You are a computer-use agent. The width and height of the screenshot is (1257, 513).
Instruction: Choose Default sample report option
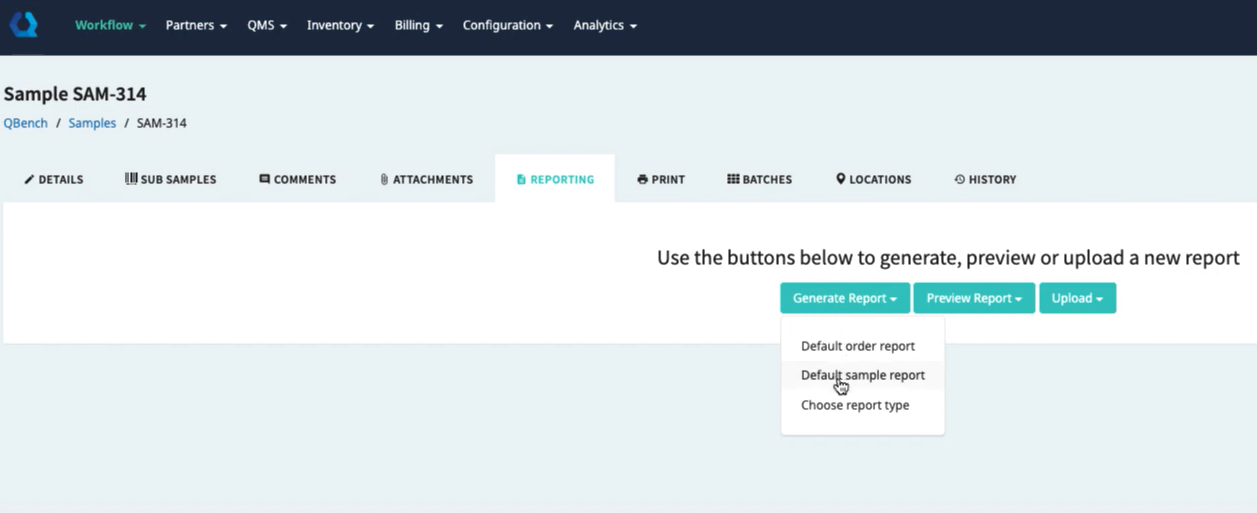[862, 375]
